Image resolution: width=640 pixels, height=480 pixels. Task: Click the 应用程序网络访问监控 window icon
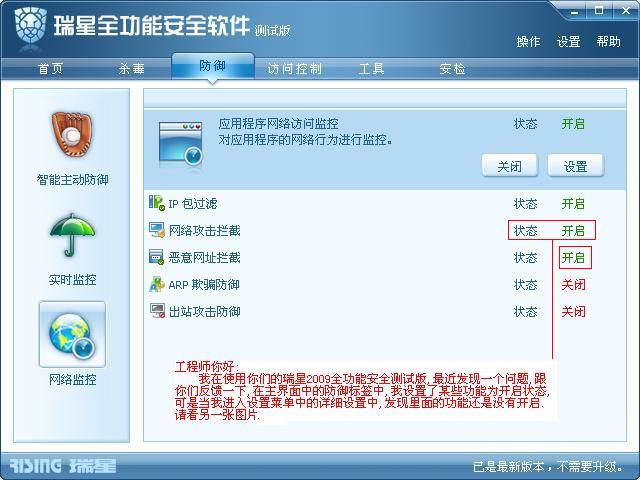coord(180,144)
